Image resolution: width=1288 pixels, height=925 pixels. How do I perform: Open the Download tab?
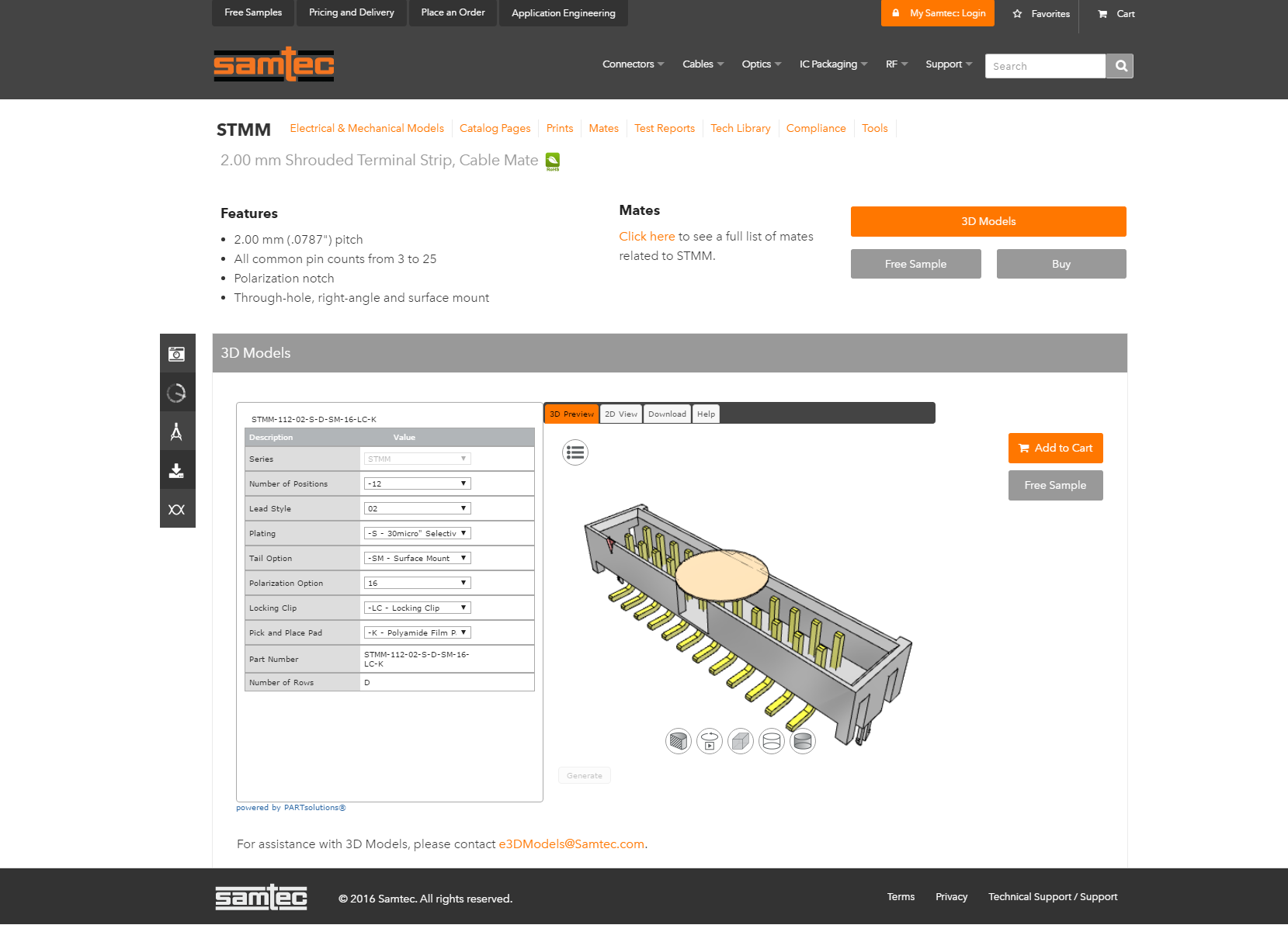point(667,414)
